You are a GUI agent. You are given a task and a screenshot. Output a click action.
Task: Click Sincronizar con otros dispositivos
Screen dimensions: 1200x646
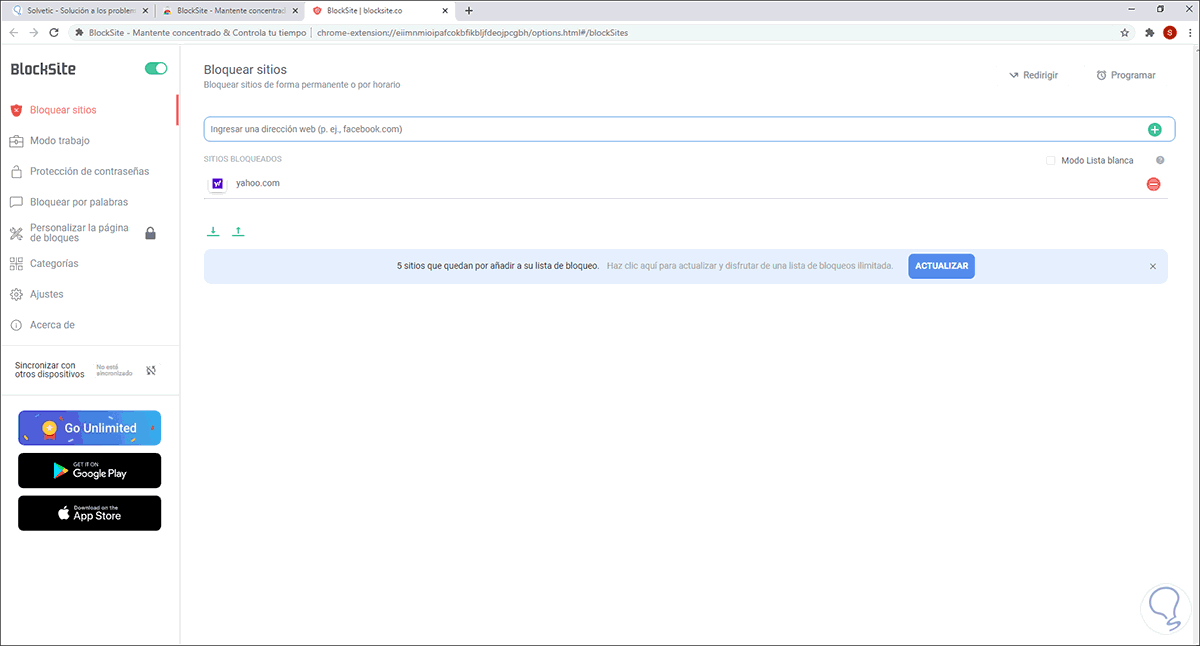tap(50, 370)
